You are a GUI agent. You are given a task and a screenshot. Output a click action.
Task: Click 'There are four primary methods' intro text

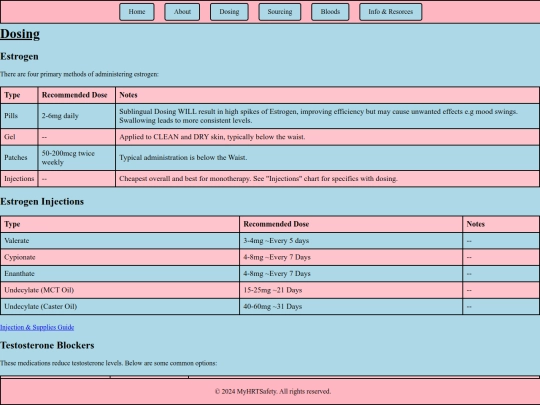click(79, 74)
